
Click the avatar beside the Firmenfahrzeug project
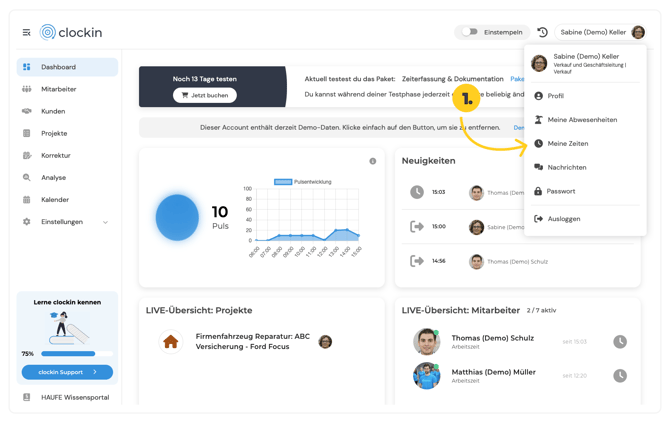[x=325, y=342]
